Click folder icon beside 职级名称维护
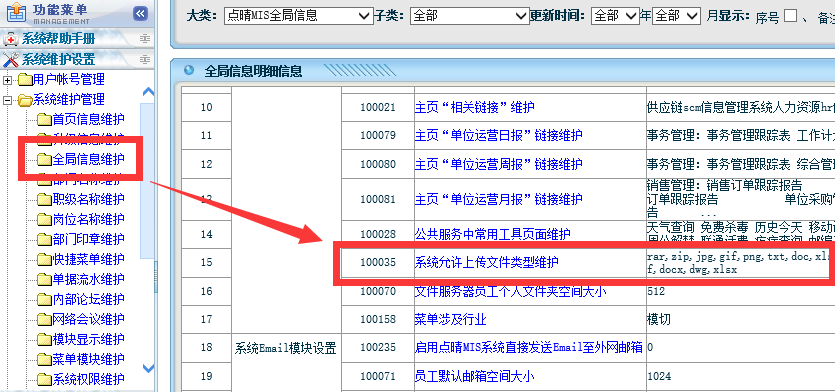835x392 pixels. [44, 199]
